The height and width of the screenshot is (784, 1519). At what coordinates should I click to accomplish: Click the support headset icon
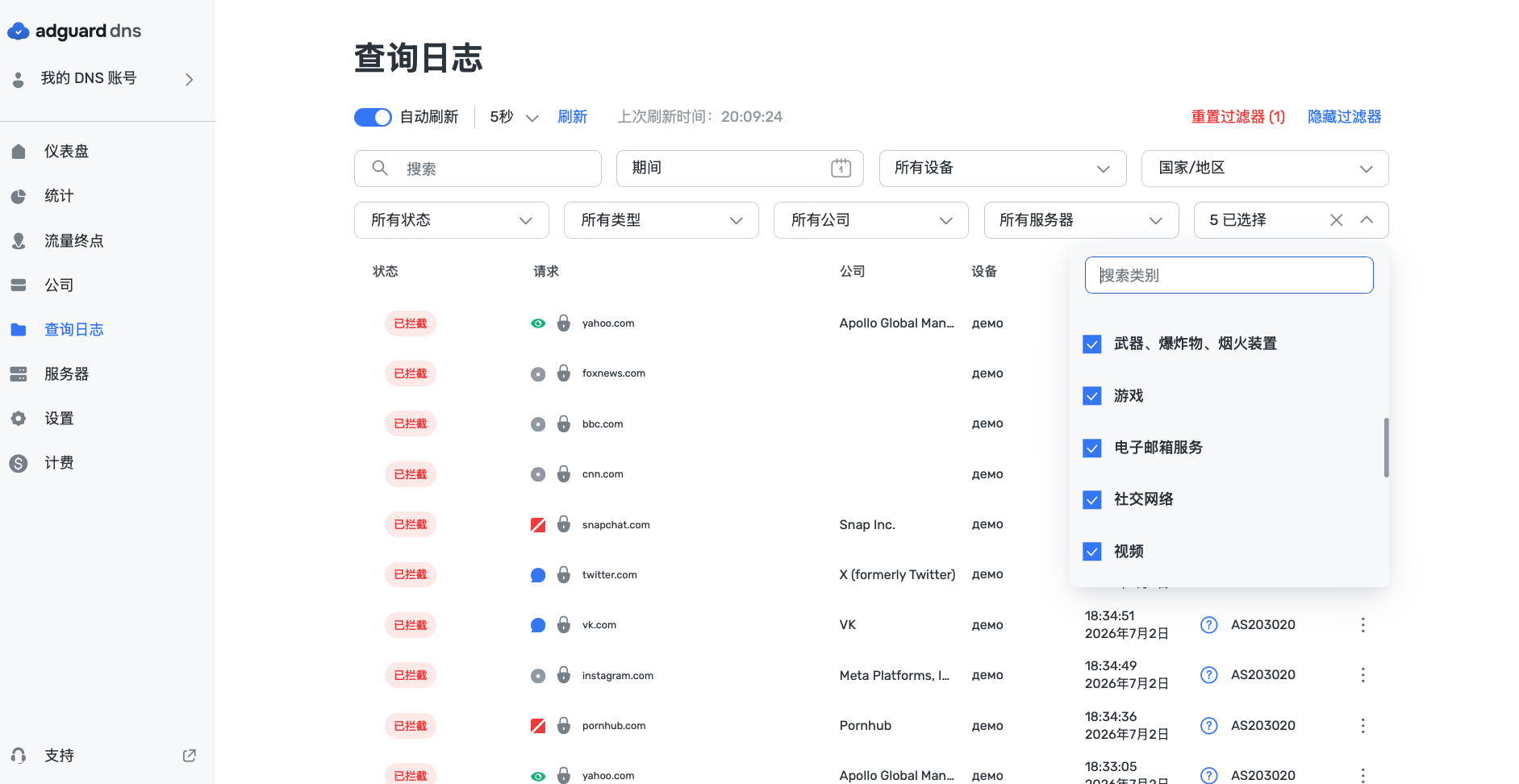click(19, 756)
